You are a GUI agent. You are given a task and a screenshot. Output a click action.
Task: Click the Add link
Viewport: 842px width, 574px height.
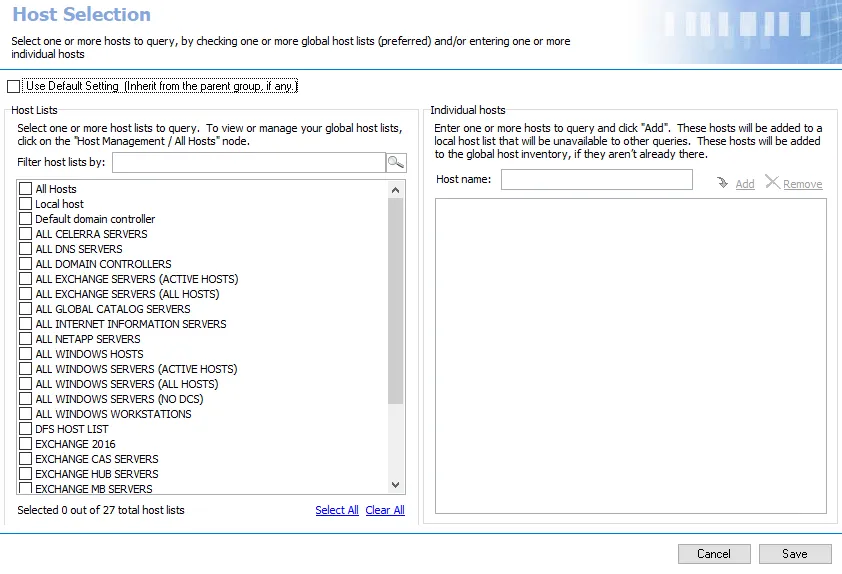[x=745, y=184]
